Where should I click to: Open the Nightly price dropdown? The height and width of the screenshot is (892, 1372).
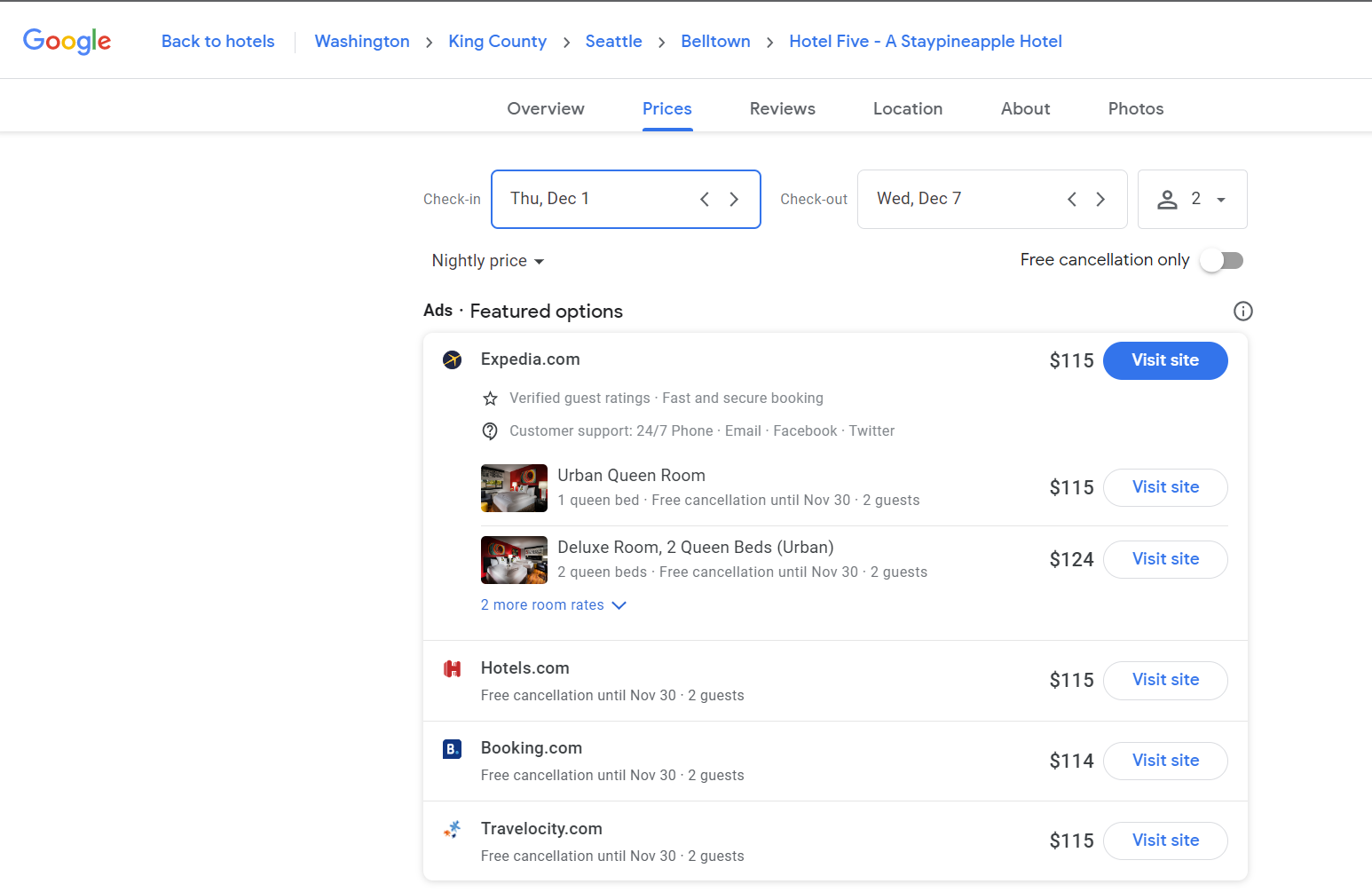(487, 261)
